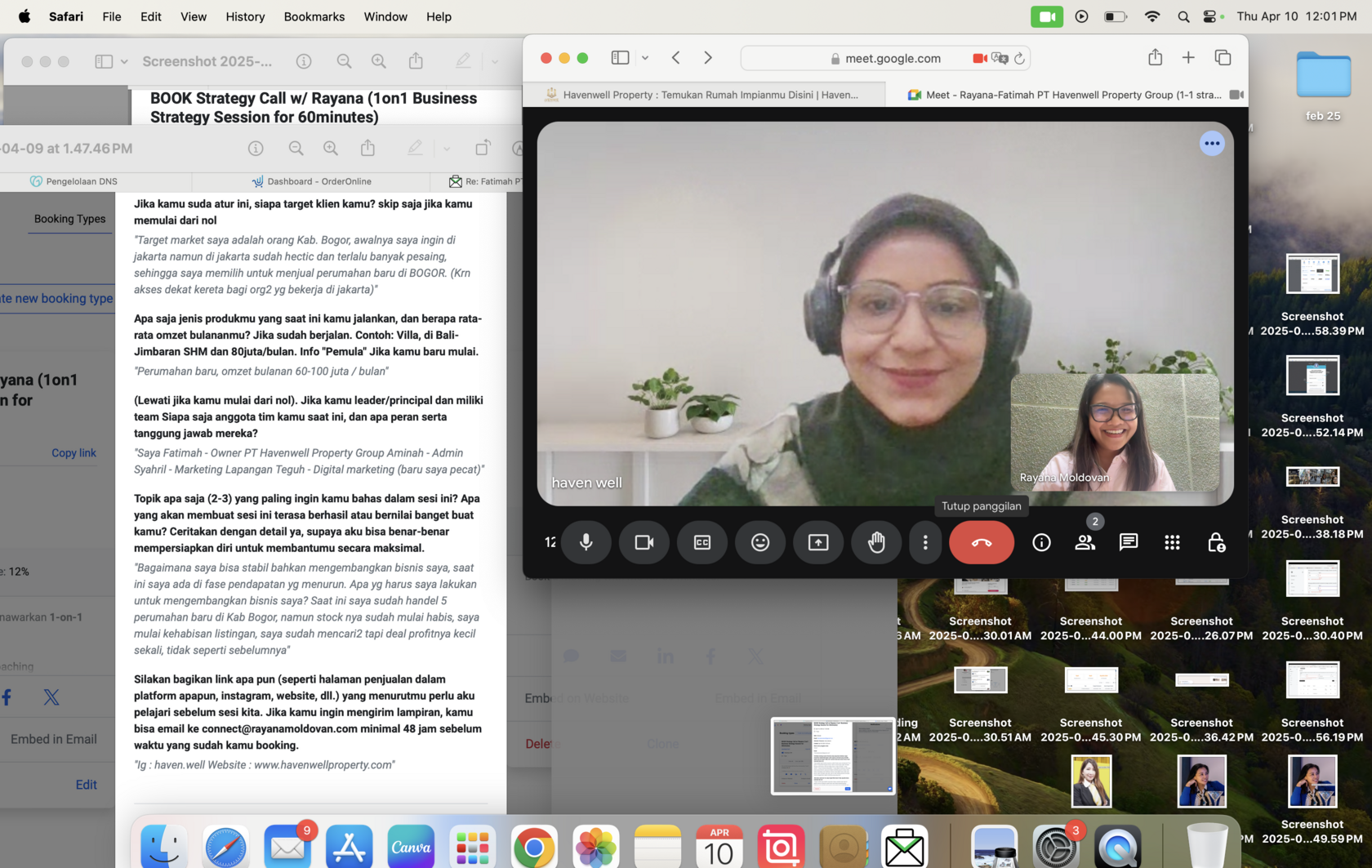Image resolution: width=1372 pixels, height=868 pixels.
Task: Switch to Havenwell Property tab
Action: point(704,95)
